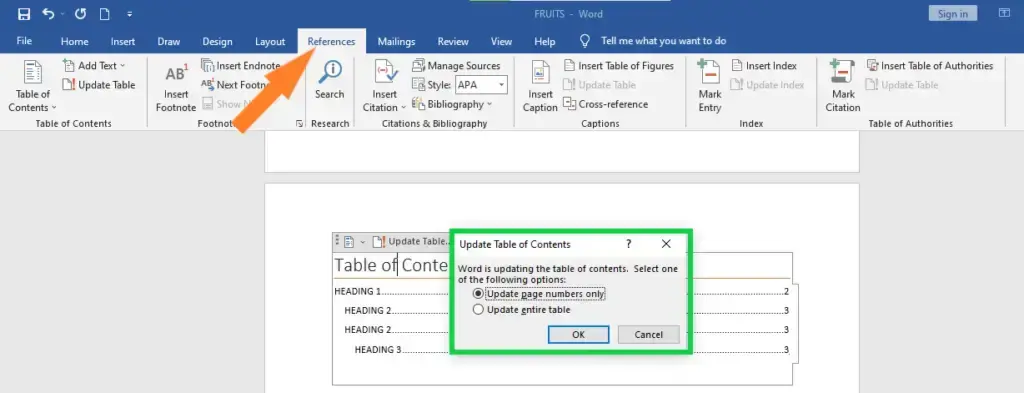Open Footnotes dialog launcher

point(299,123)
